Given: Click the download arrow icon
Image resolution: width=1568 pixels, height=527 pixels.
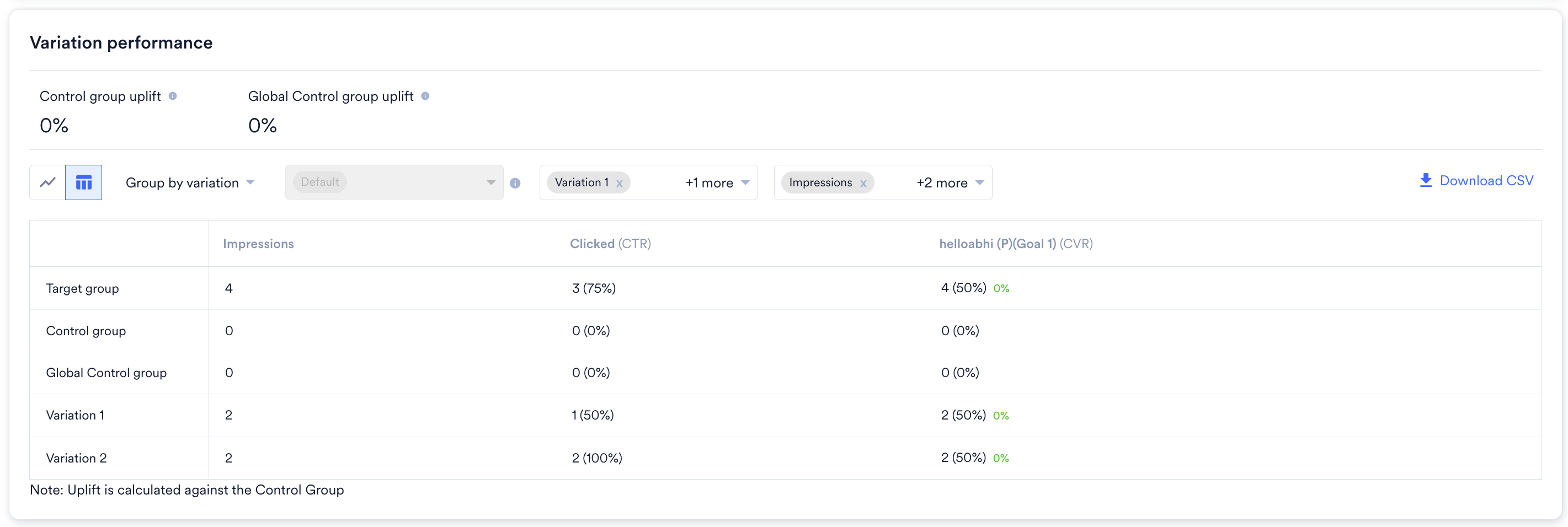Looking at the screenshot, I should click(x=1426, y=180).
